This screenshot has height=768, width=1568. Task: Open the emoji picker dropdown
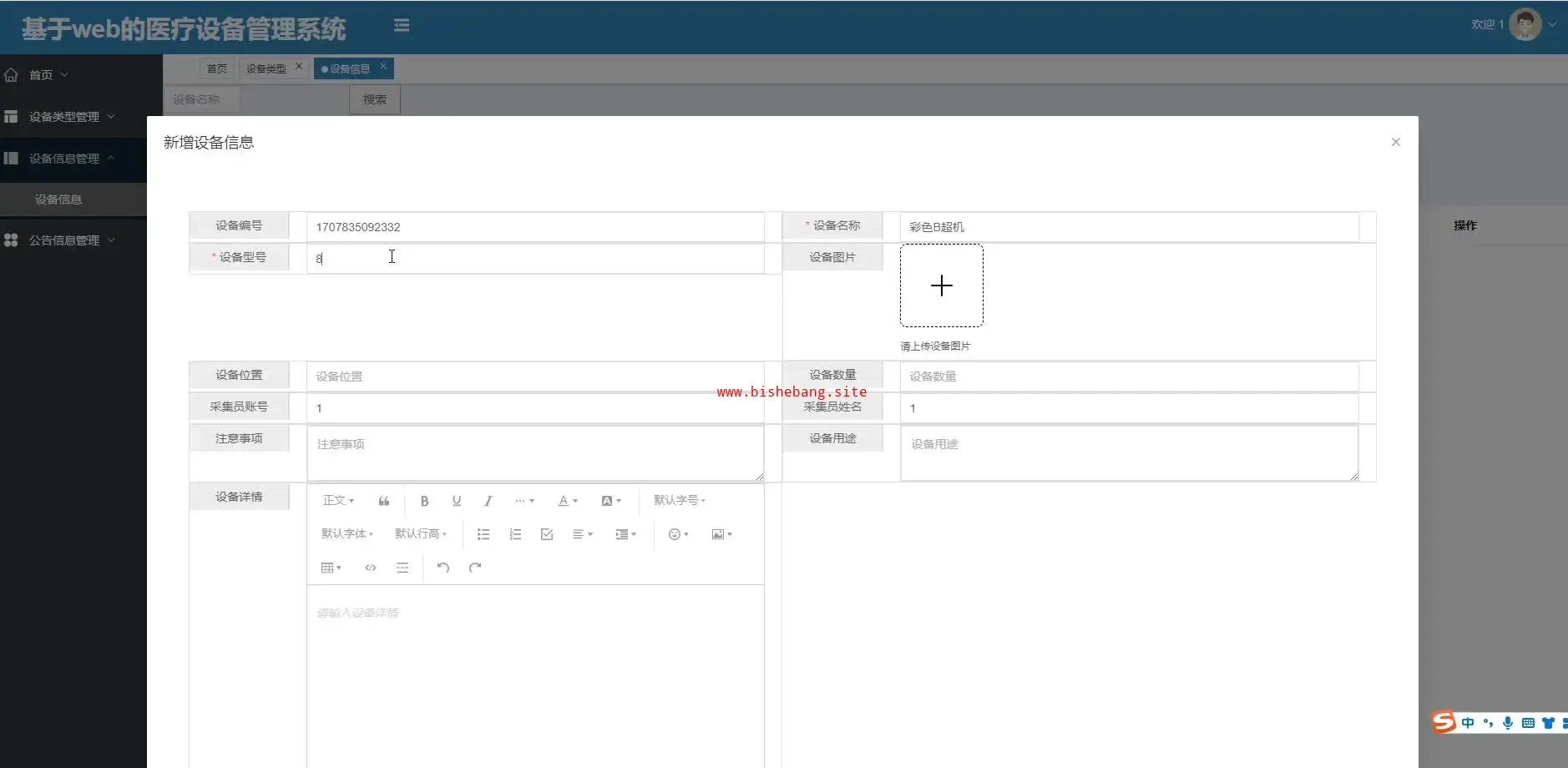click(678, 534)
